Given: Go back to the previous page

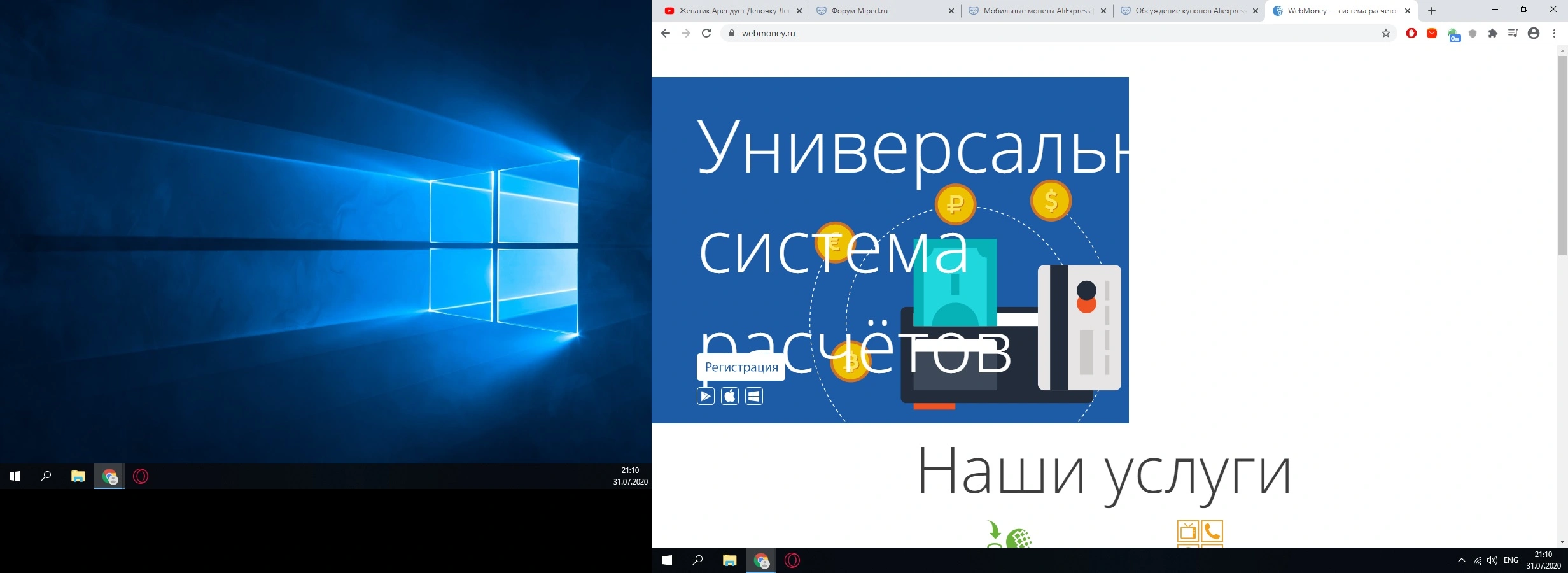Looking at the screenshot, I should coord(666,33).
